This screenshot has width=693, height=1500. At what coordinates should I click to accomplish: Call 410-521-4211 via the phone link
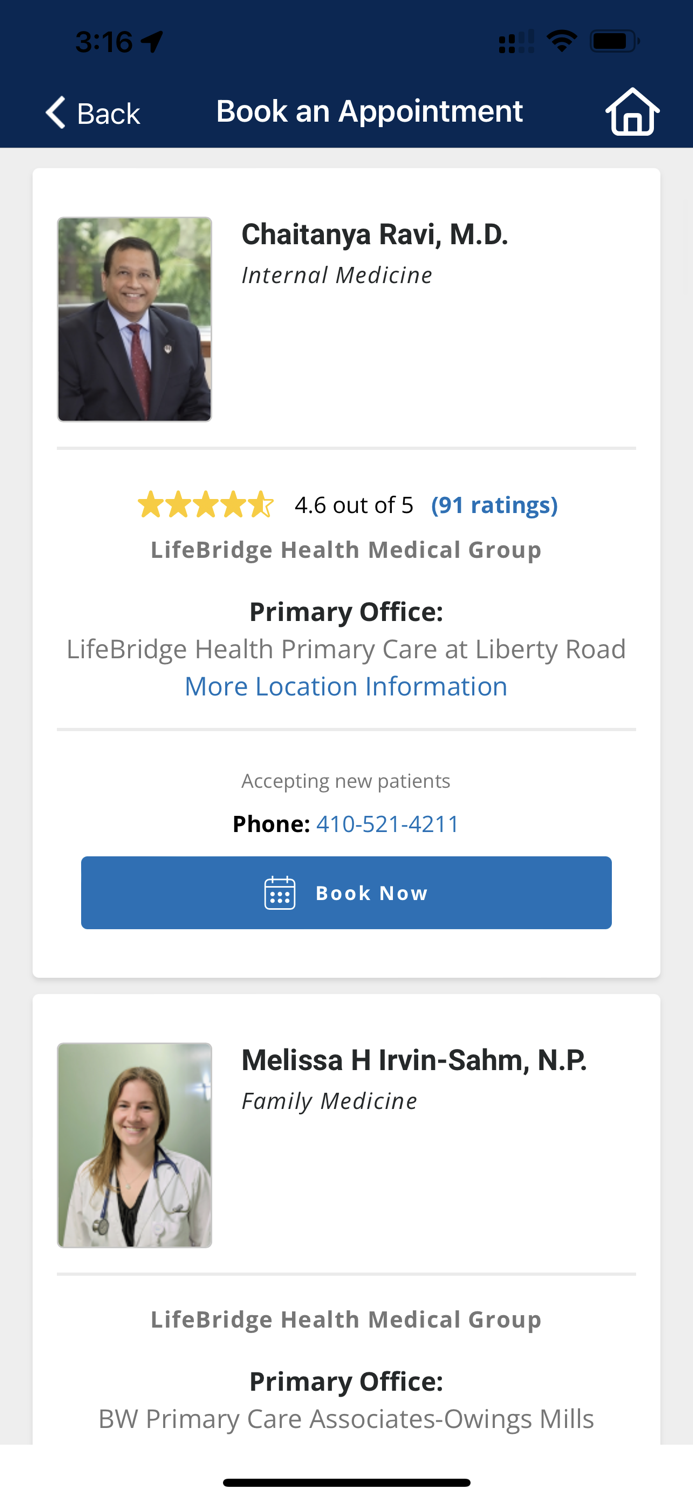(x=388, y=822)
